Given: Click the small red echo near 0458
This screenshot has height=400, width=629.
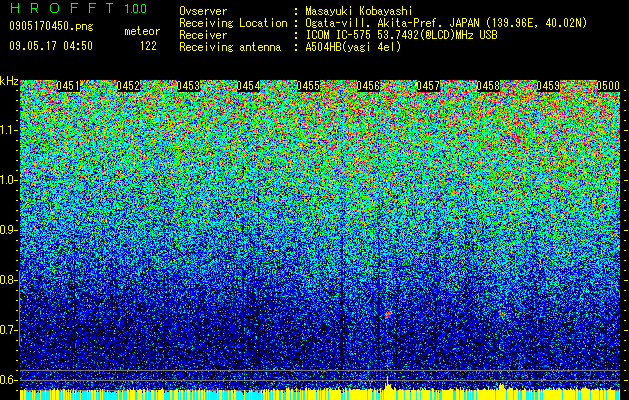Looking at the screenshot, I should click(502, 315).
